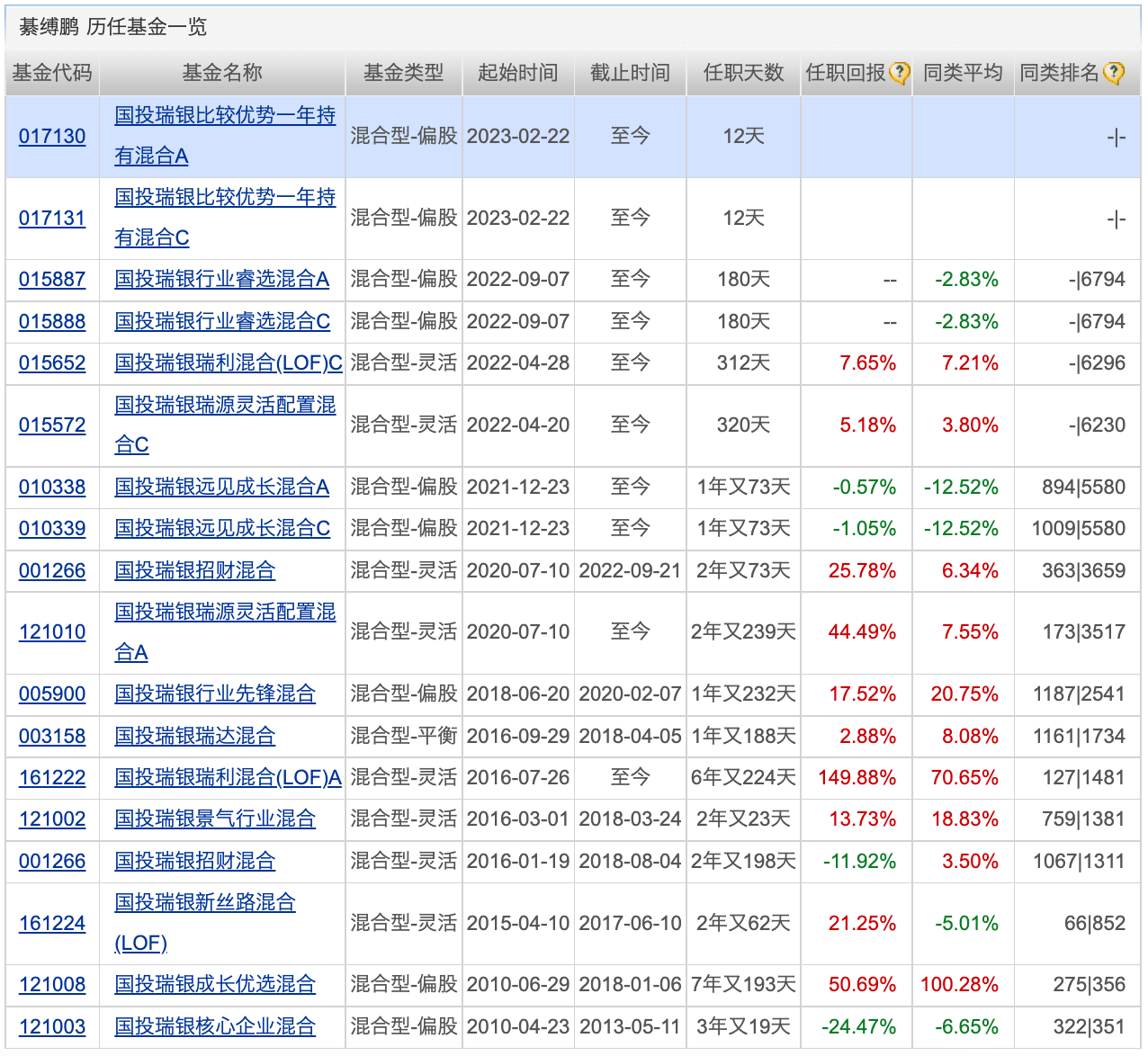Click the 基金类型 column header
1148x1056 pixels.
(404, 73)
